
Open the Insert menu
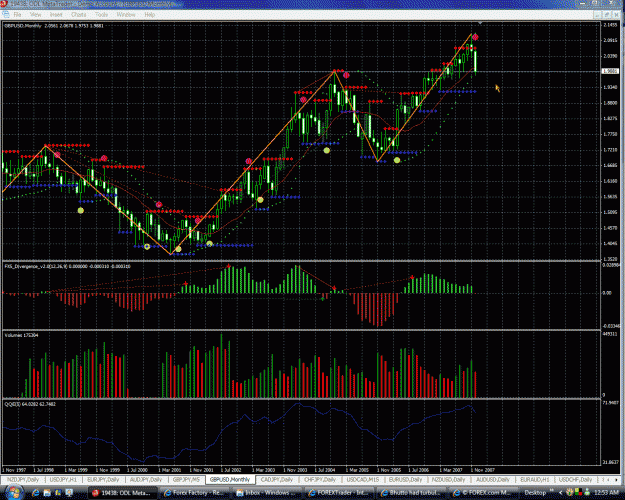point(56,14)
